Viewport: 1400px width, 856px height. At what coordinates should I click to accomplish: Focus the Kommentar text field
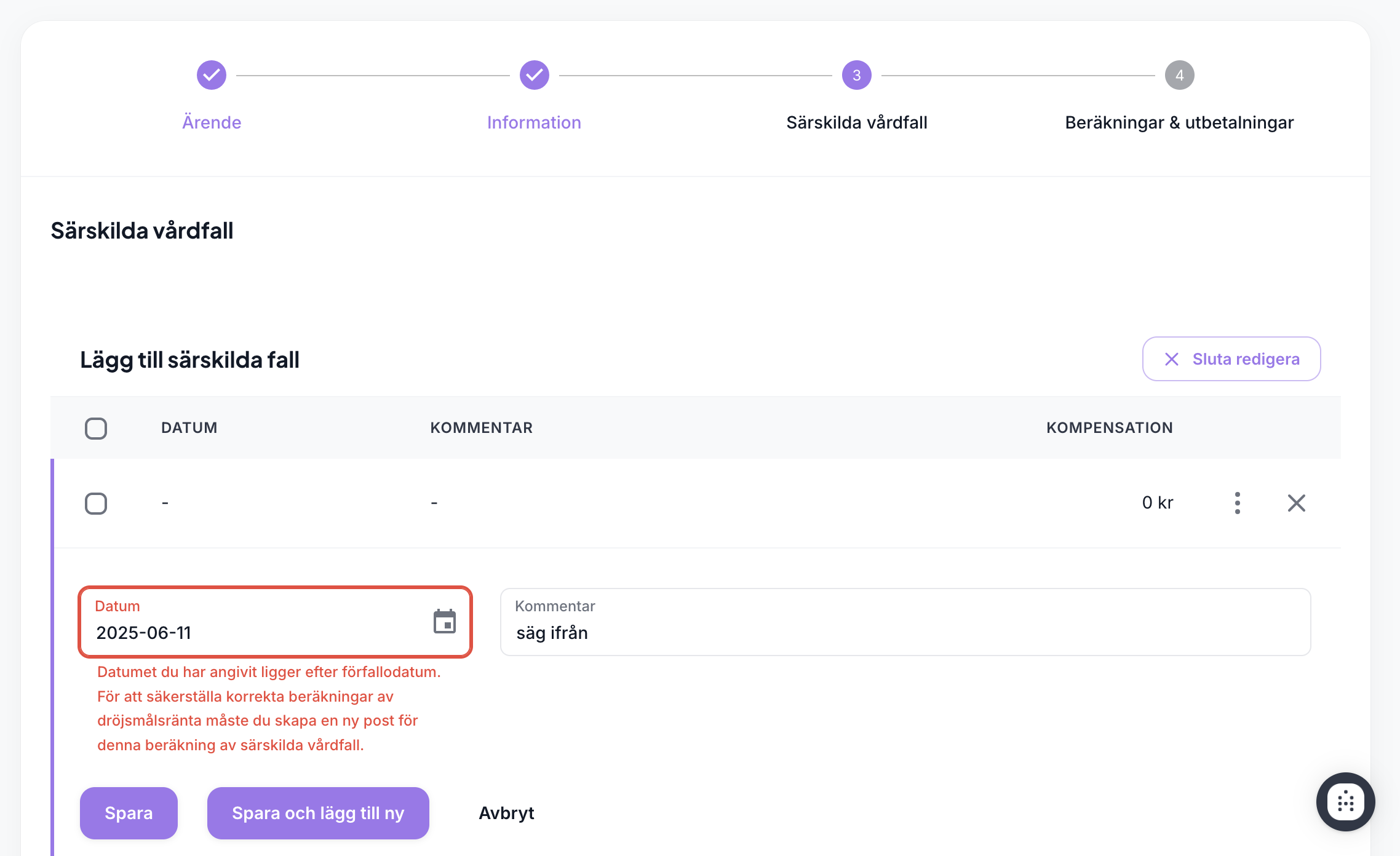(x=904, y=632)
